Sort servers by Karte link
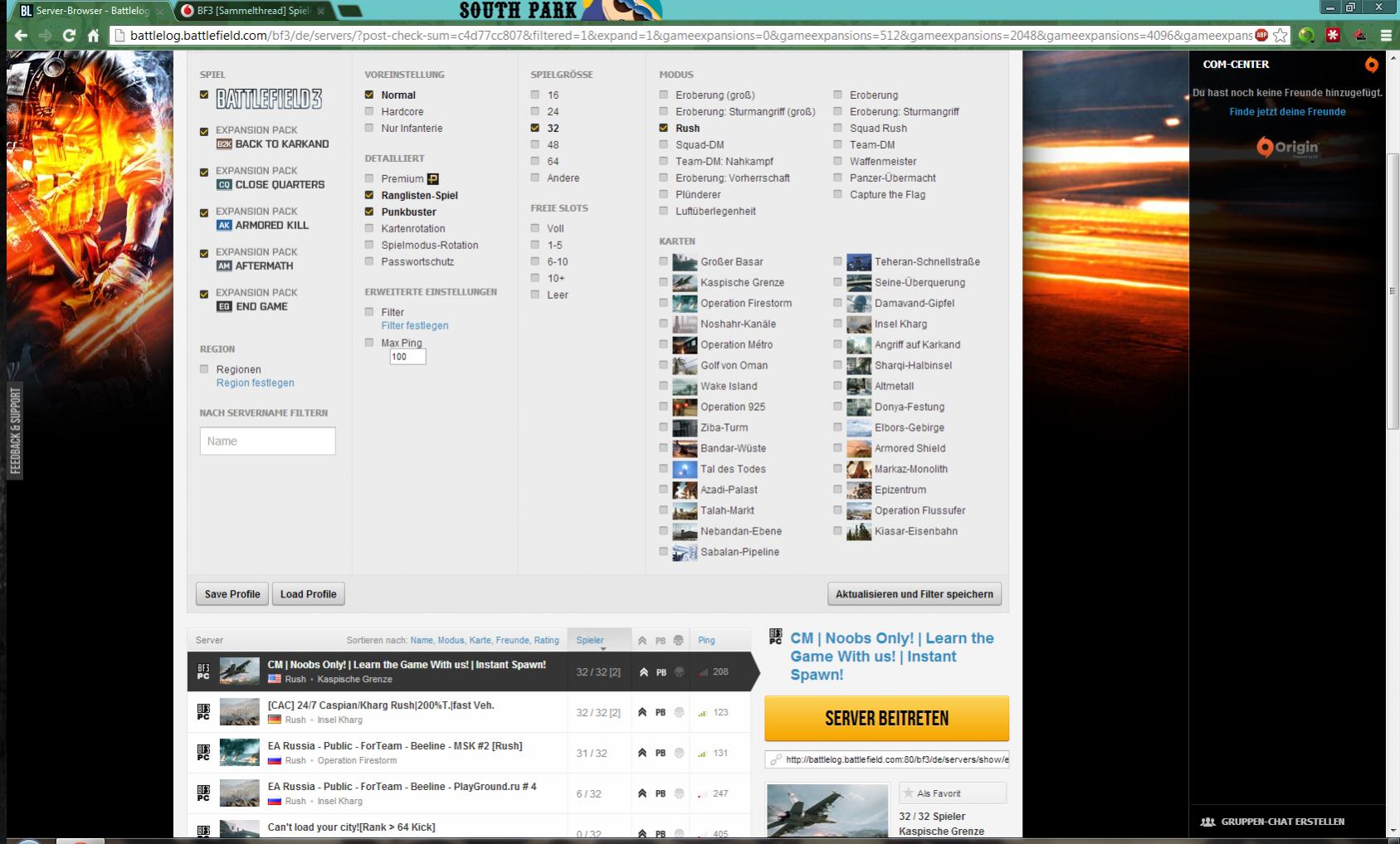This screenshot has height=844, width=1400. pos(480,641)
